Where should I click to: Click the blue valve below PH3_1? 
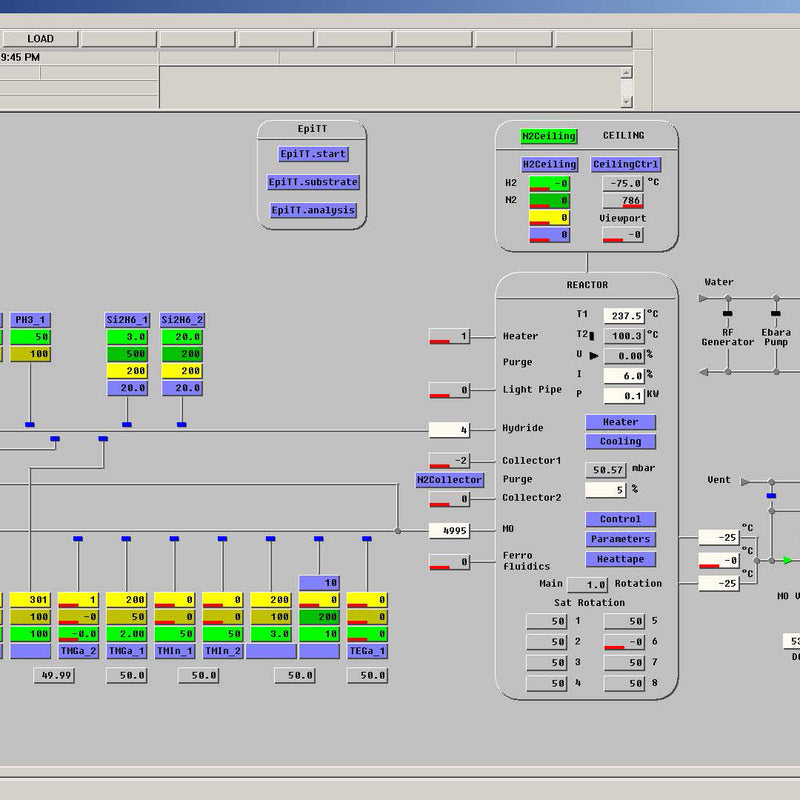tap(30, 425)
